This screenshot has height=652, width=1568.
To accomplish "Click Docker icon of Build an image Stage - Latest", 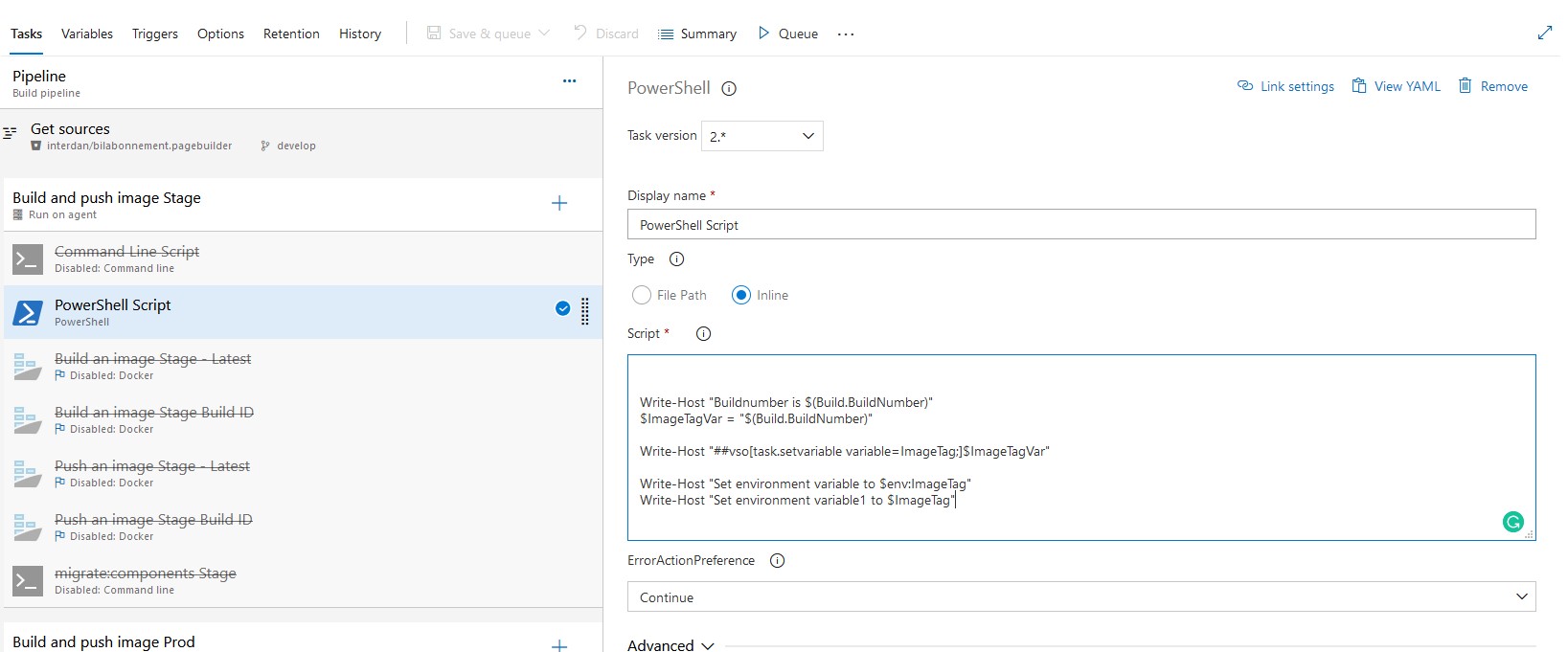I will click(28, 366).
